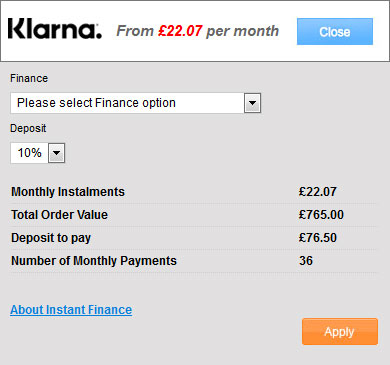Click the Deposit field label
390x365 pixels.
28,128
